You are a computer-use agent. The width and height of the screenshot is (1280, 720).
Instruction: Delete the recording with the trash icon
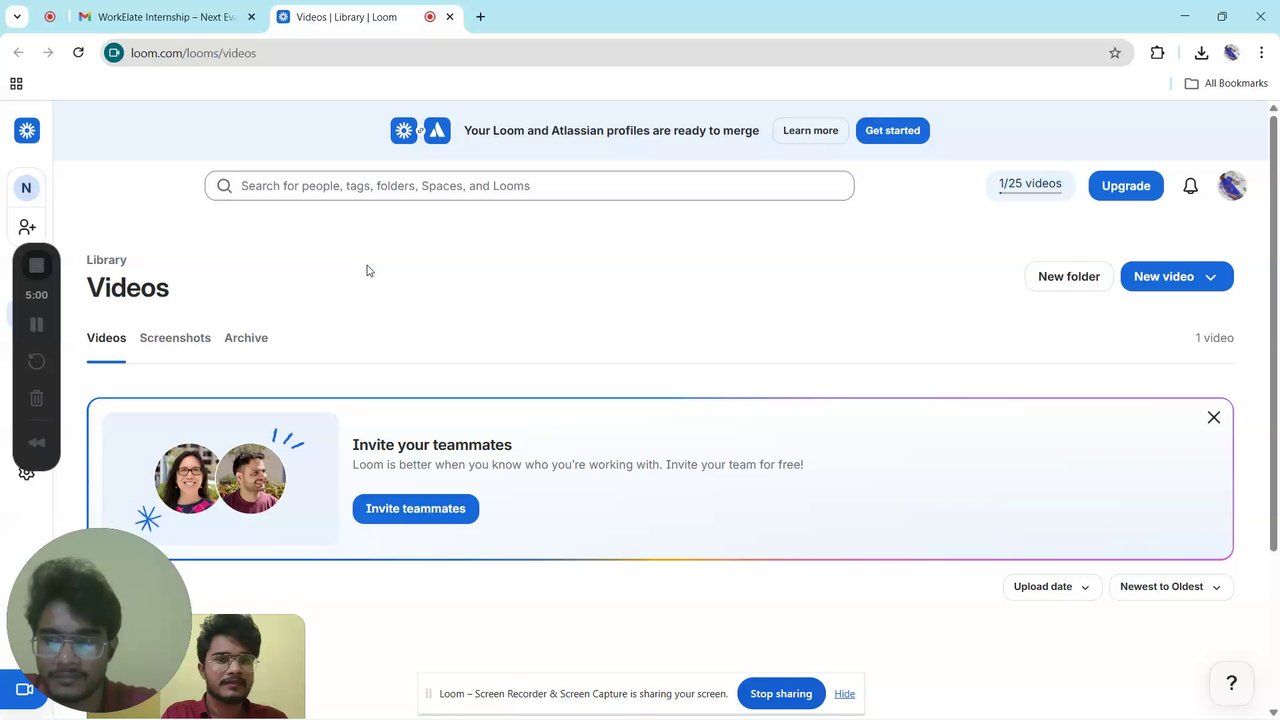tap(36, 398)
